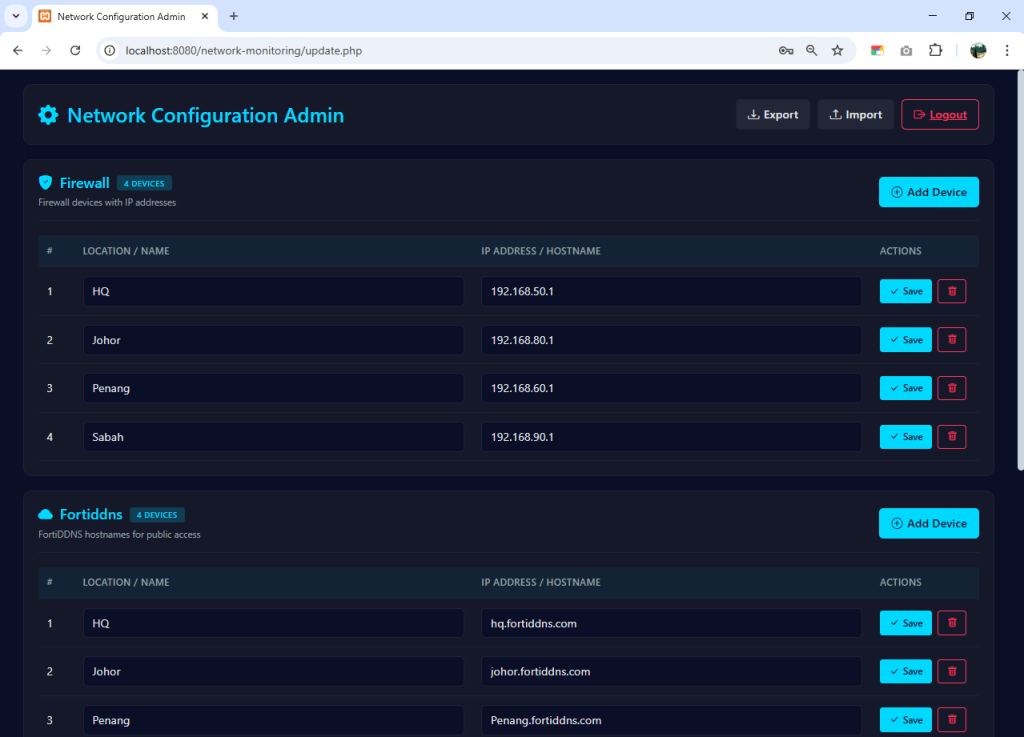Image resolution: width=1024 pixels, height=737 pixels.
Task: Delete the HQ firewall device via trash icon
Action: click(x=951, y=291)
